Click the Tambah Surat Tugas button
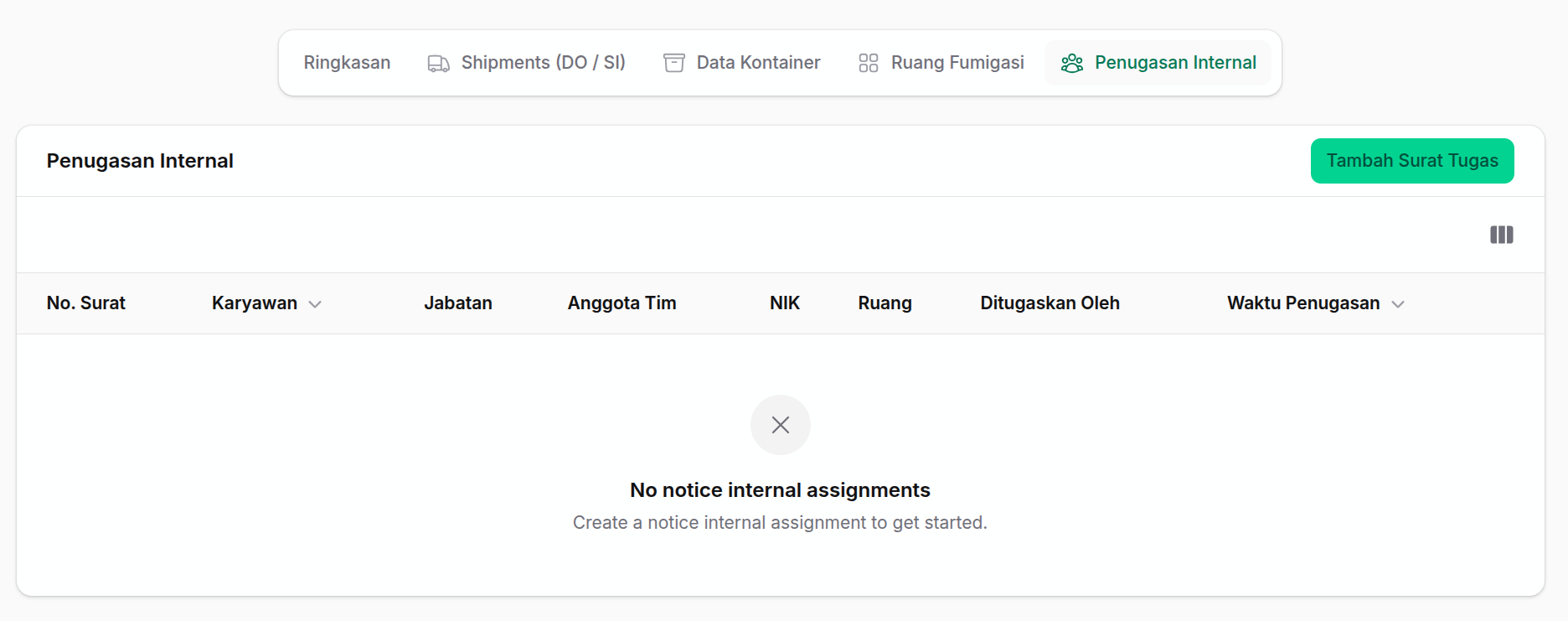 [x=1412, y=161]
